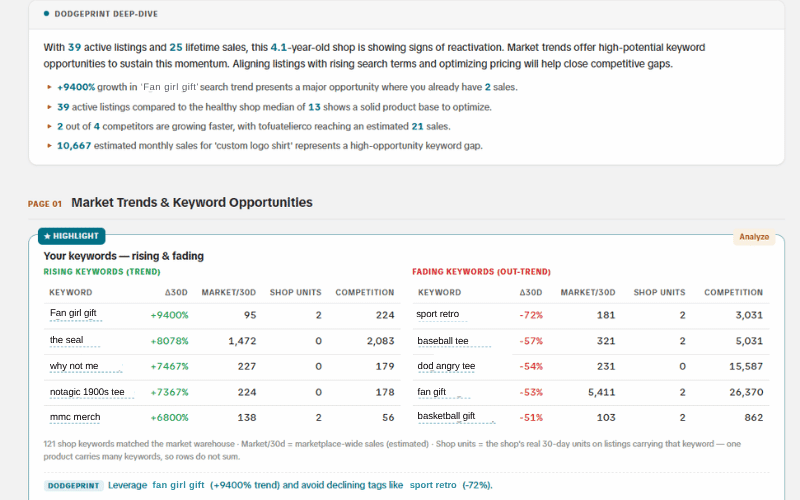Click the 'basketball gift' keyword
This screenshot has width=800, height=500.
(446, 416)
